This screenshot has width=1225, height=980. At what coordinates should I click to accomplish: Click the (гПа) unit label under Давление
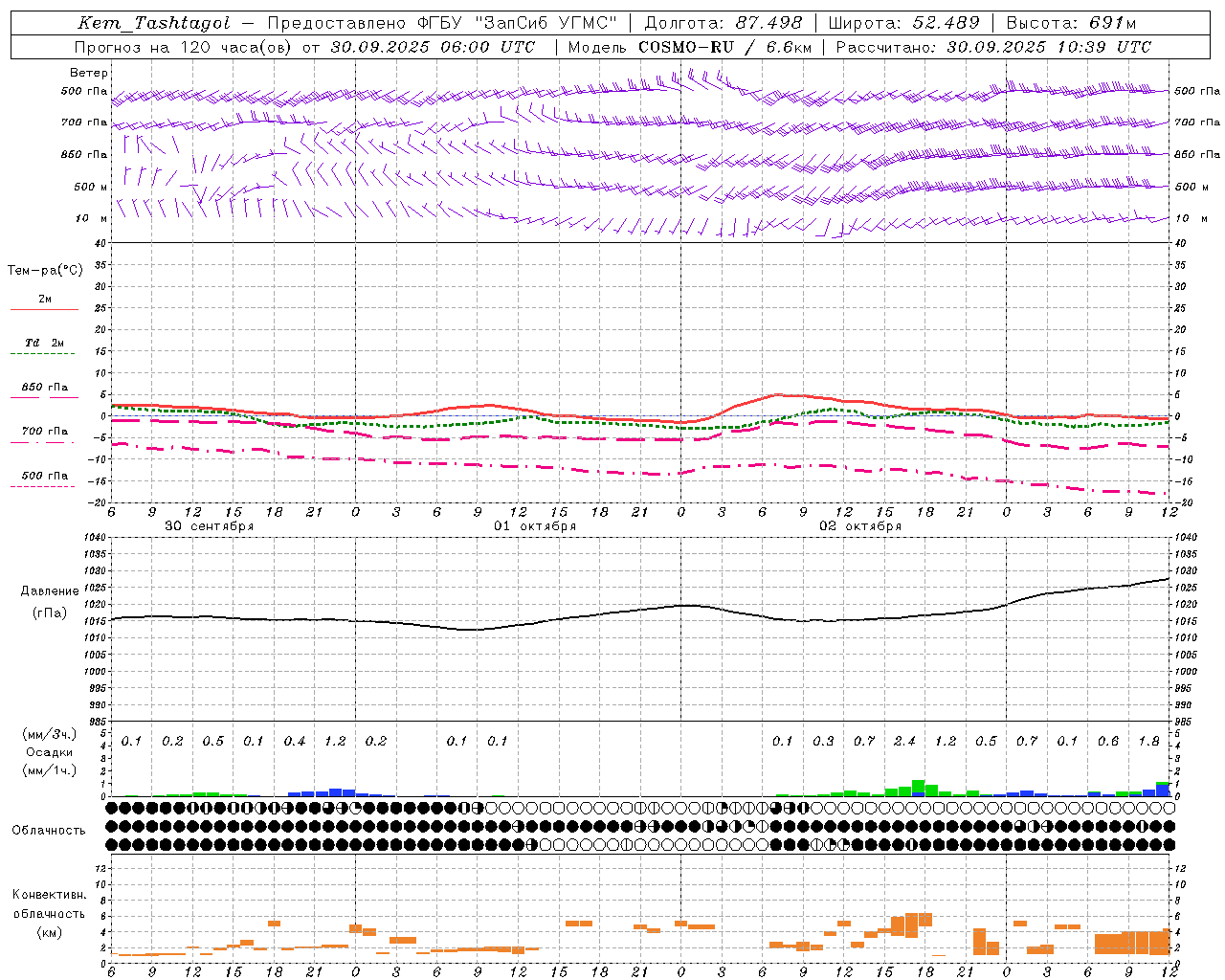click(50, 612)
